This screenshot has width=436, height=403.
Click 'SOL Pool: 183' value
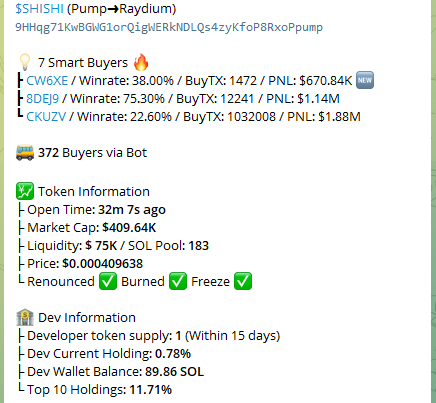[168, 246]
